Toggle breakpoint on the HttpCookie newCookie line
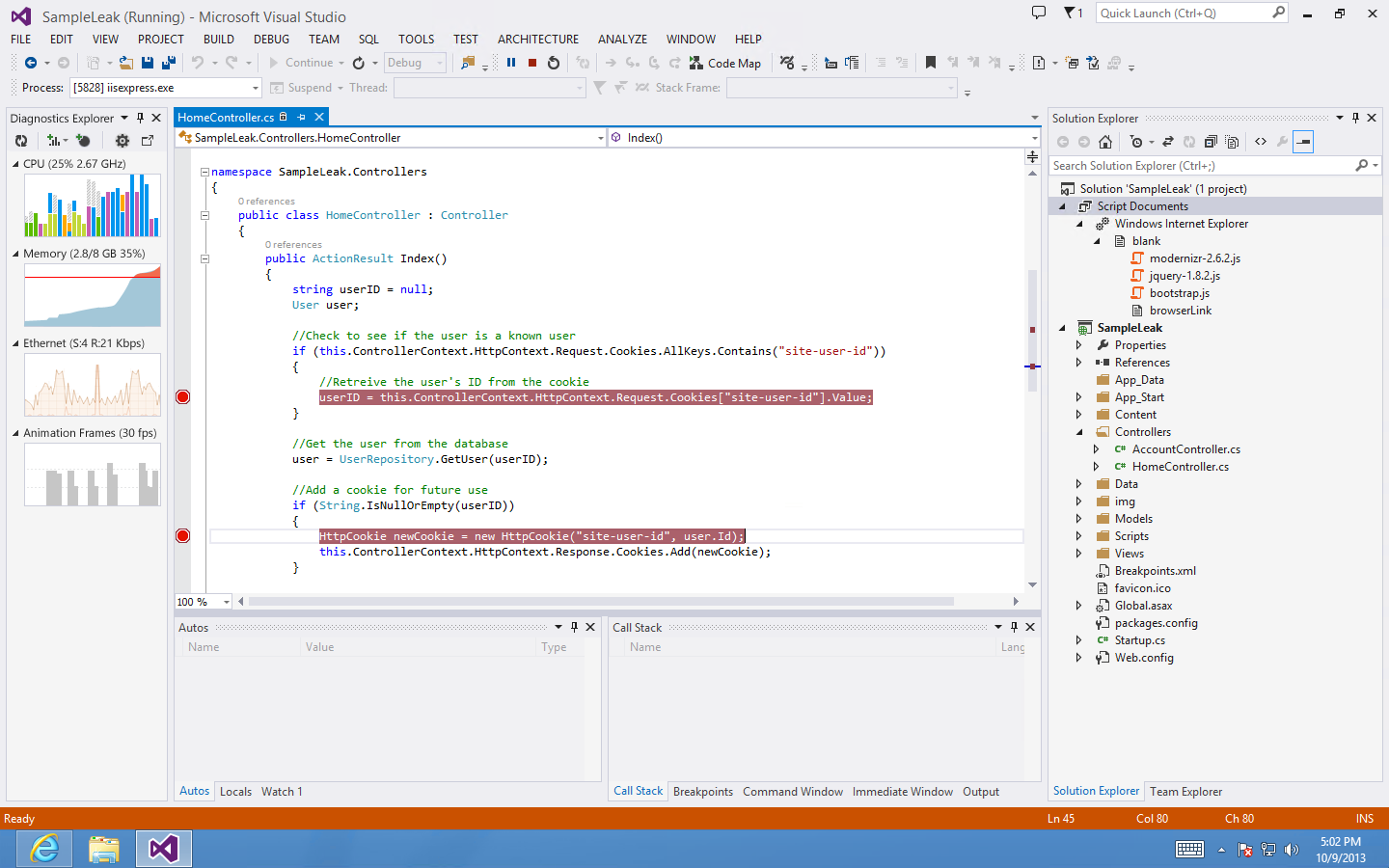 pos(183,536)
